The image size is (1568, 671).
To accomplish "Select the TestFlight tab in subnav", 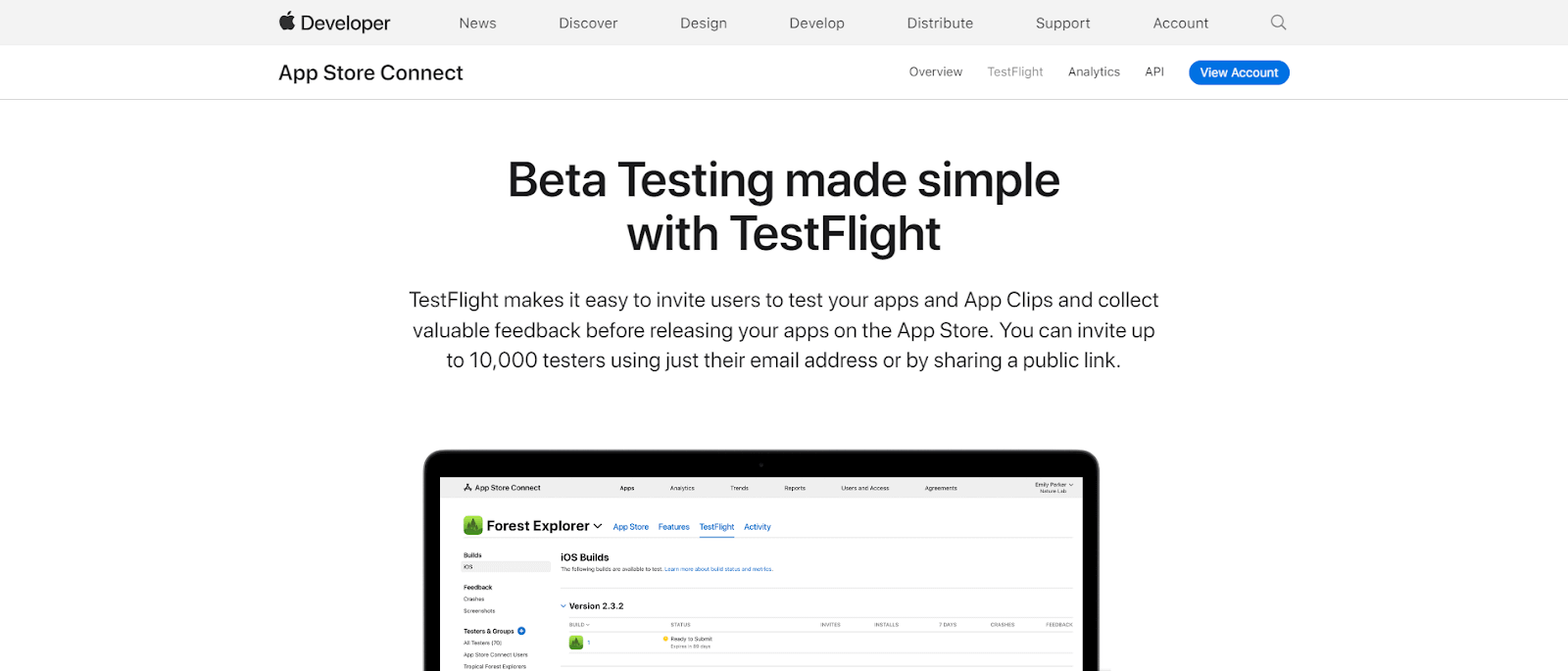I will click(x=1015, y=72).
